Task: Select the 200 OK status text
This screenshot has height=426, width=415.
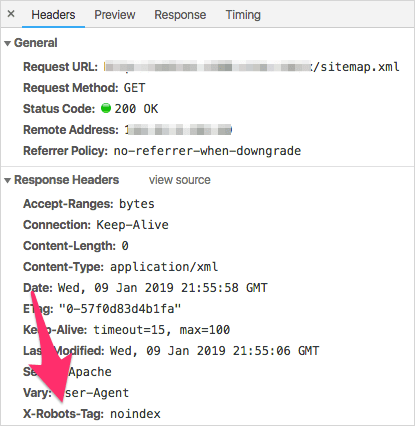Action: (136, 109)
